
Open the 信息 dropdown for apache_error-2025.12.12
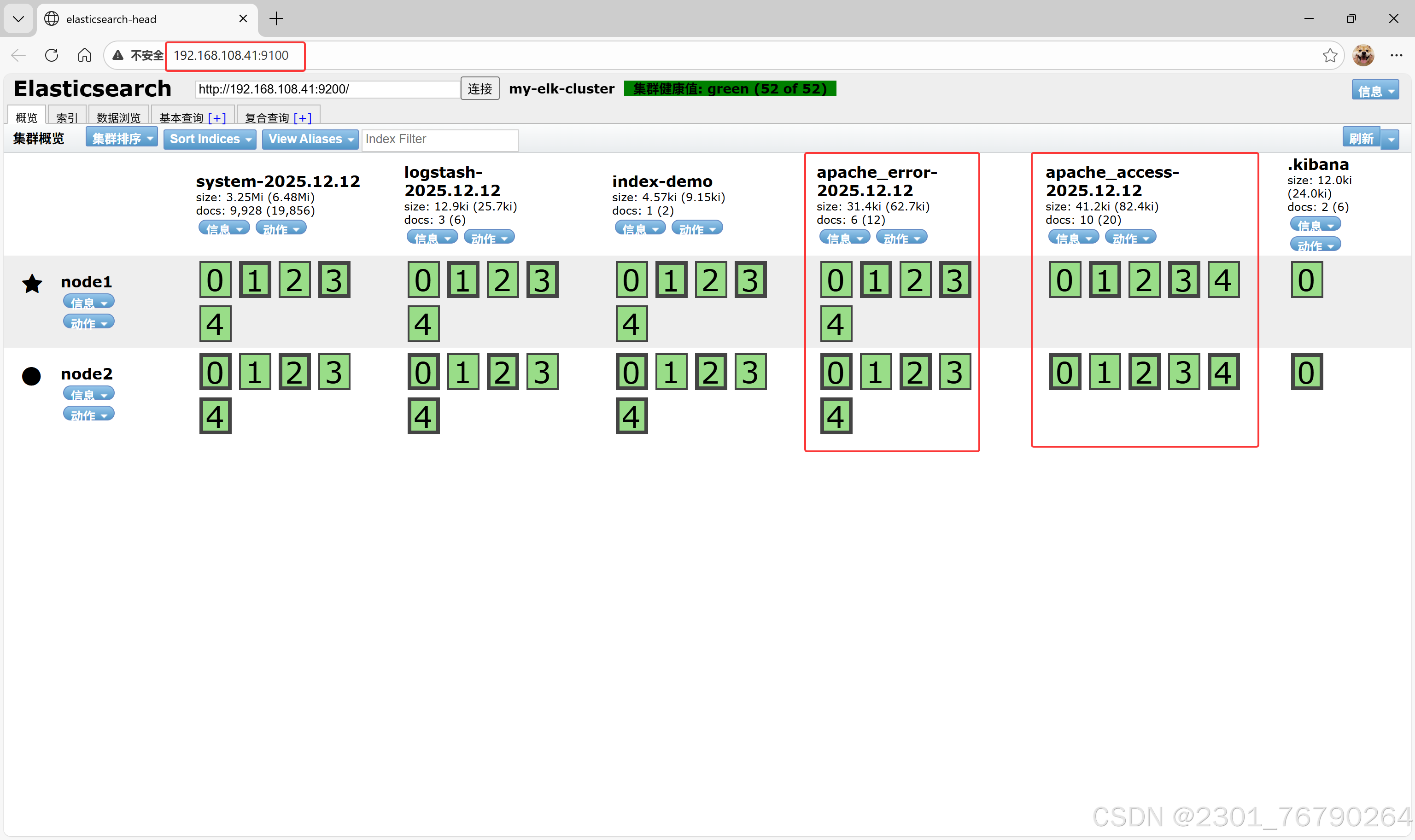pos(845,237)
